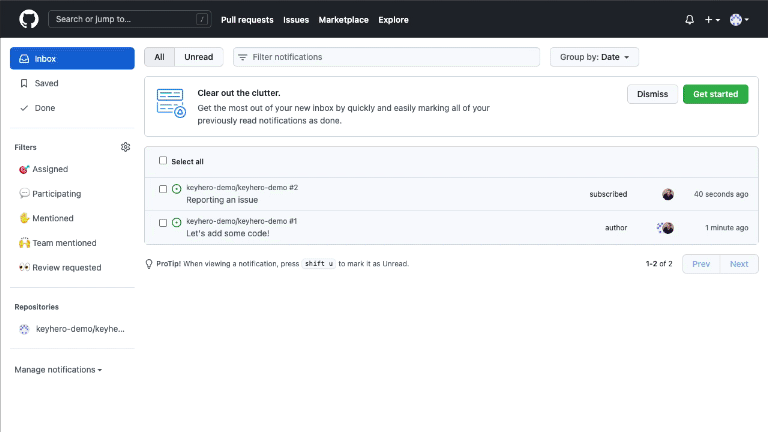Click avatars on the Let's add some code! row
Screen dimensions: 768x432
click(665, 228)
